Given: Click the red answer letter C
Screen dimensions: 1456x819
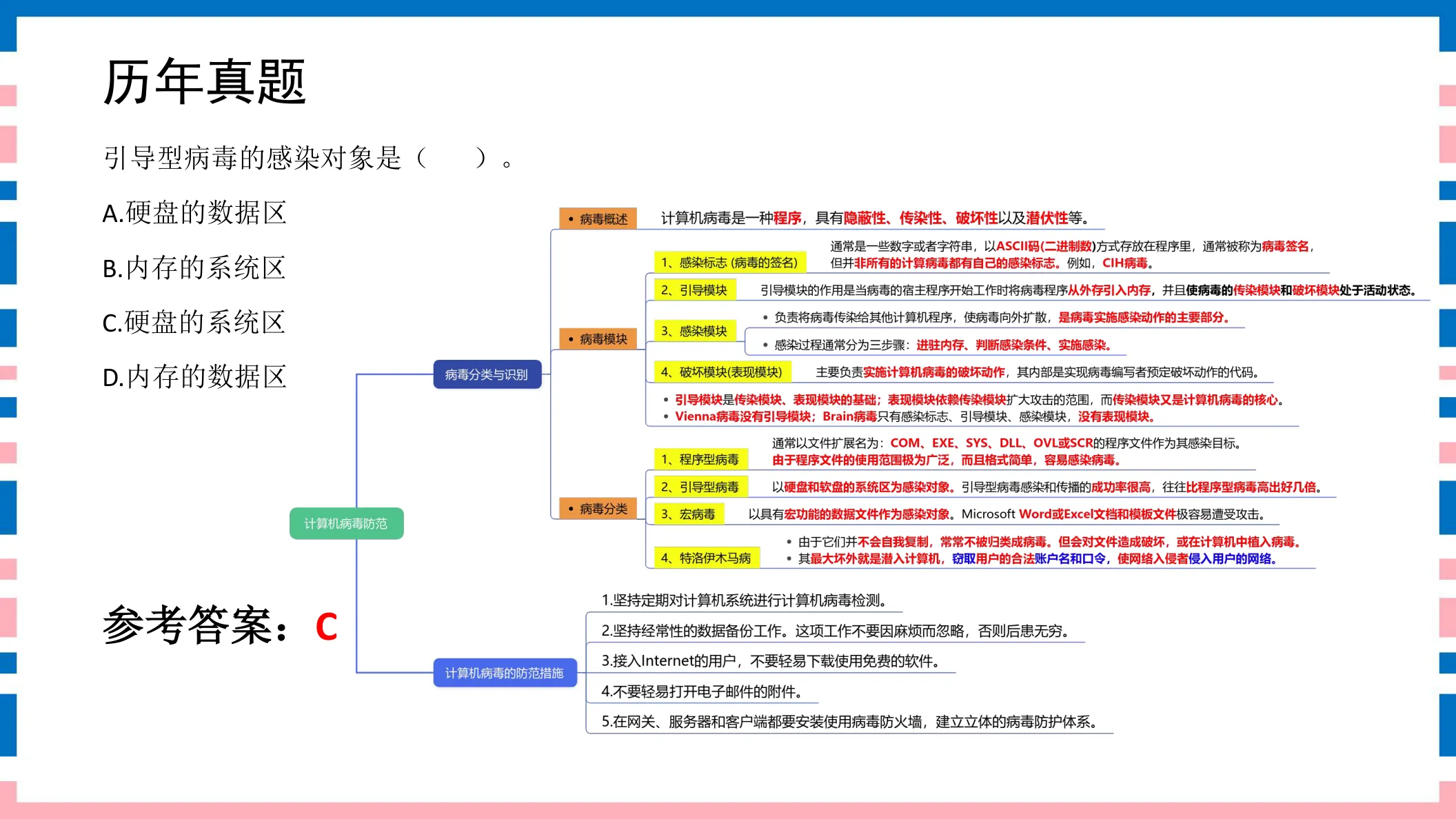Looking at the screenshot, I should (x=327, y=627).
